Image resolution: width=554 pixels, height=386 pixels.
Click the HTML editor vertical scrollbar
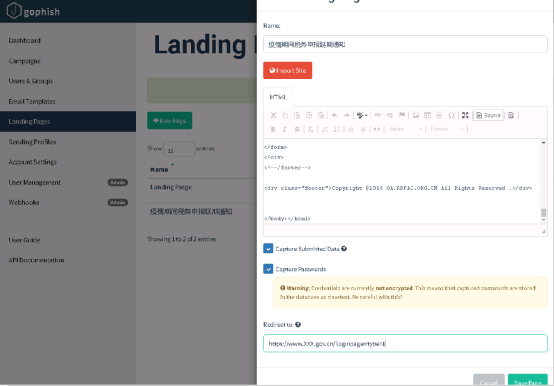pos(543,181)
